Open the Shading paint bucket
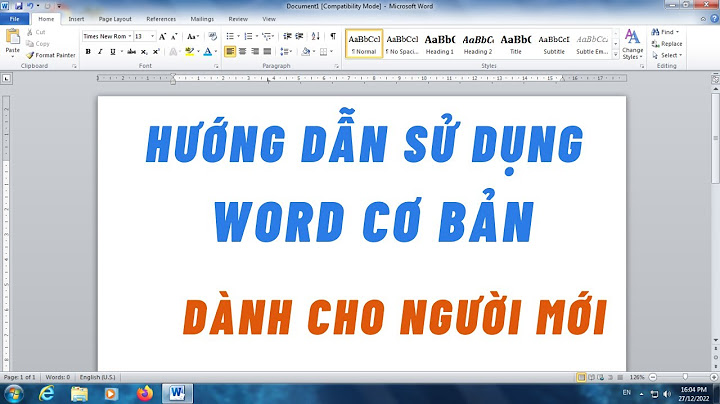The height and width of the screenshot is (404, 720). (306, 51)
